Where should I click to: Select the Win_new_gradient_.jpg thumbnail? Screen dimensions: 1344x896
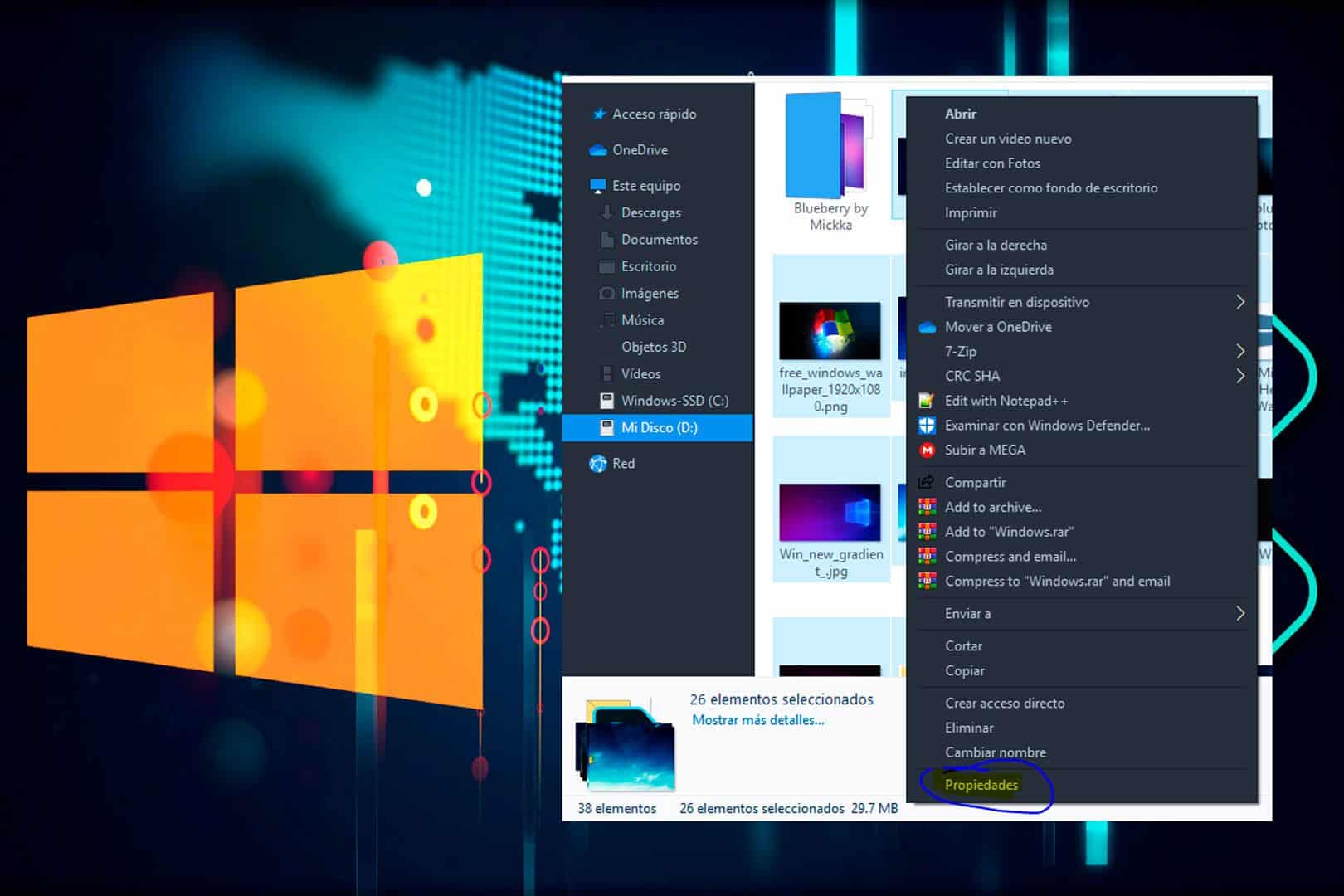point(830,512)
